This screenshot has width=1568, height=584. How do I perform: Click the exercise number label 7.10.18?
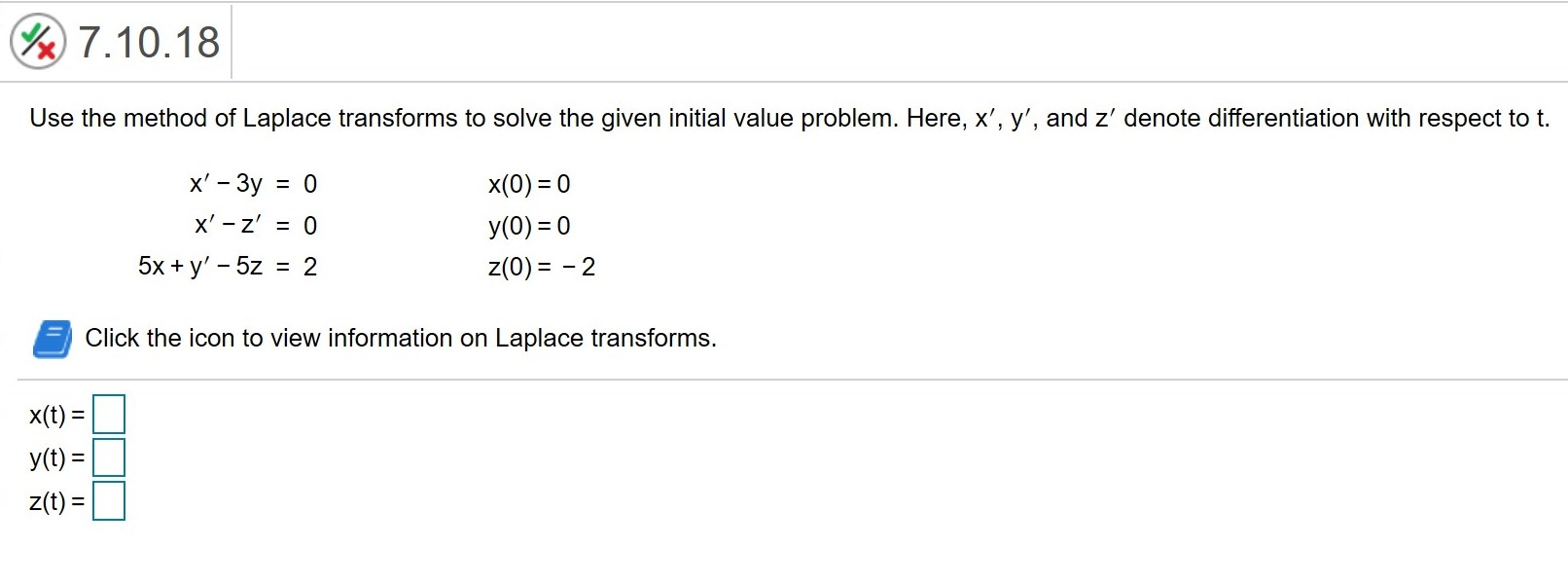coord(146,41)
